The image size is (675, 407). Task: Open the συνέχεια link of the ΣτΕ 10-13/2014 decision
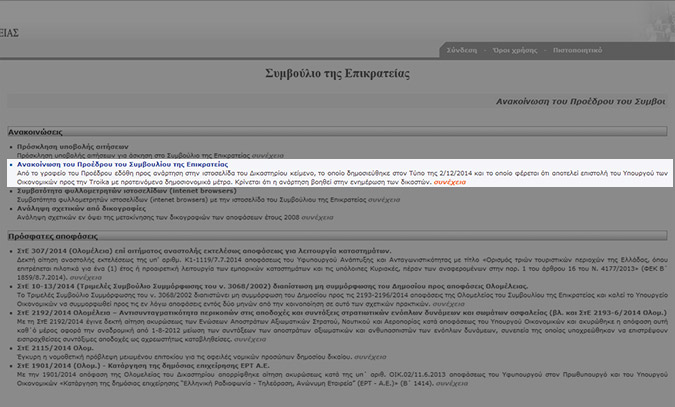[449, 304]
